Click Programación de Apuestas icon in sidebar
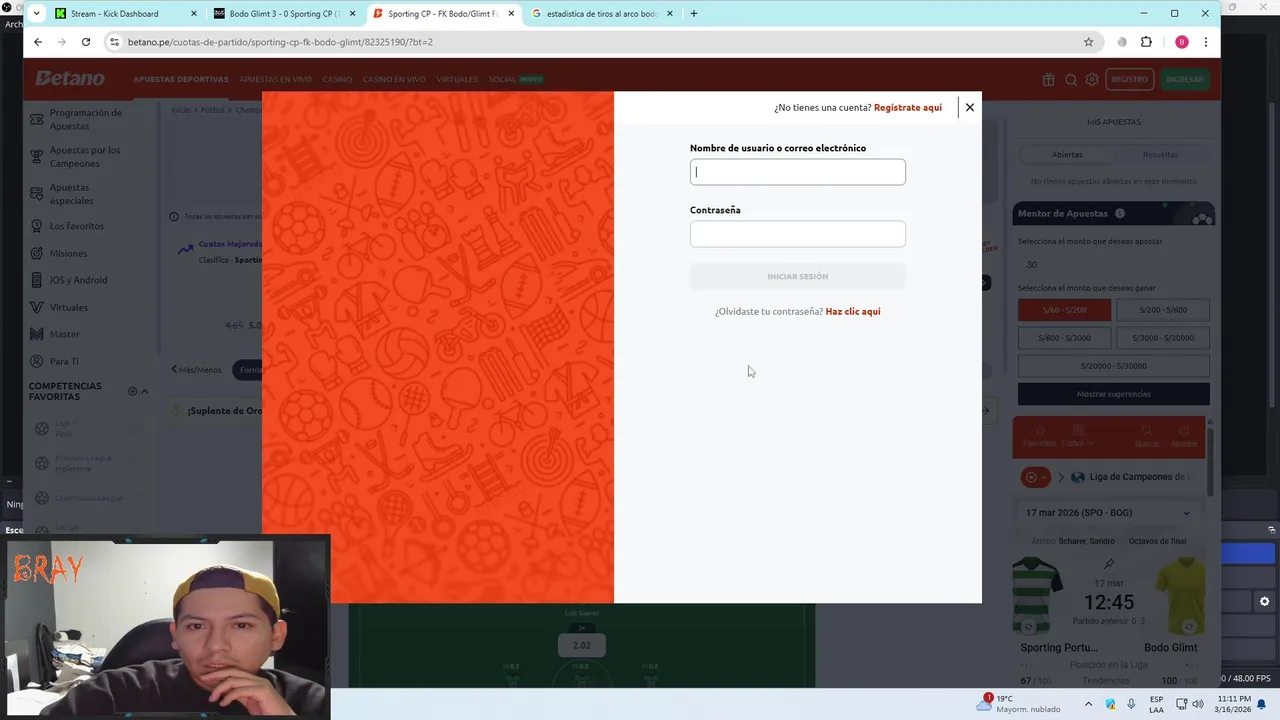Screen dimensions: 1280x720 [37, 119]
